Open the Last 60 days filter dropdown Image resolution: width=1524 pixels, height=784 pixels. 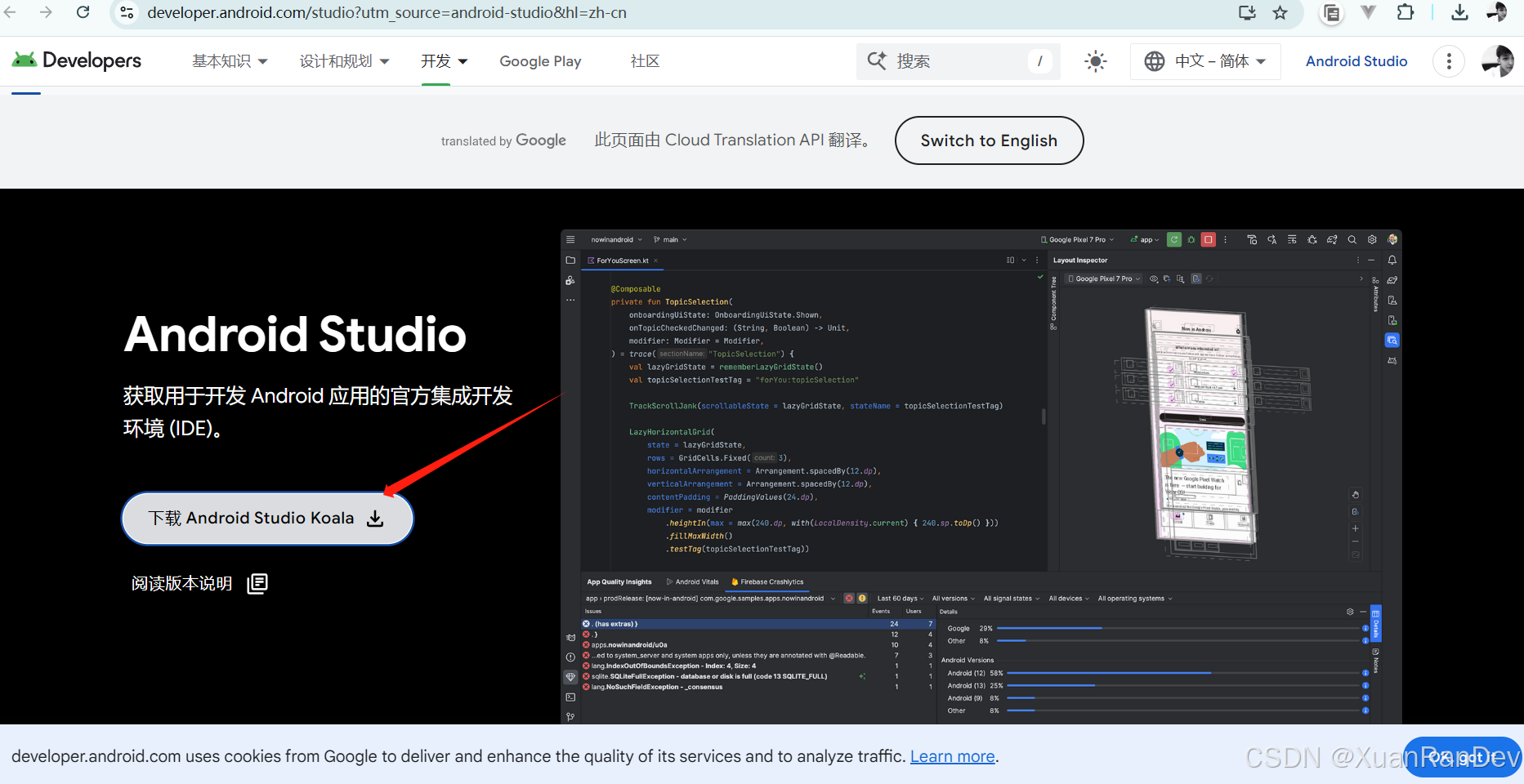click(x=900, y=598)
